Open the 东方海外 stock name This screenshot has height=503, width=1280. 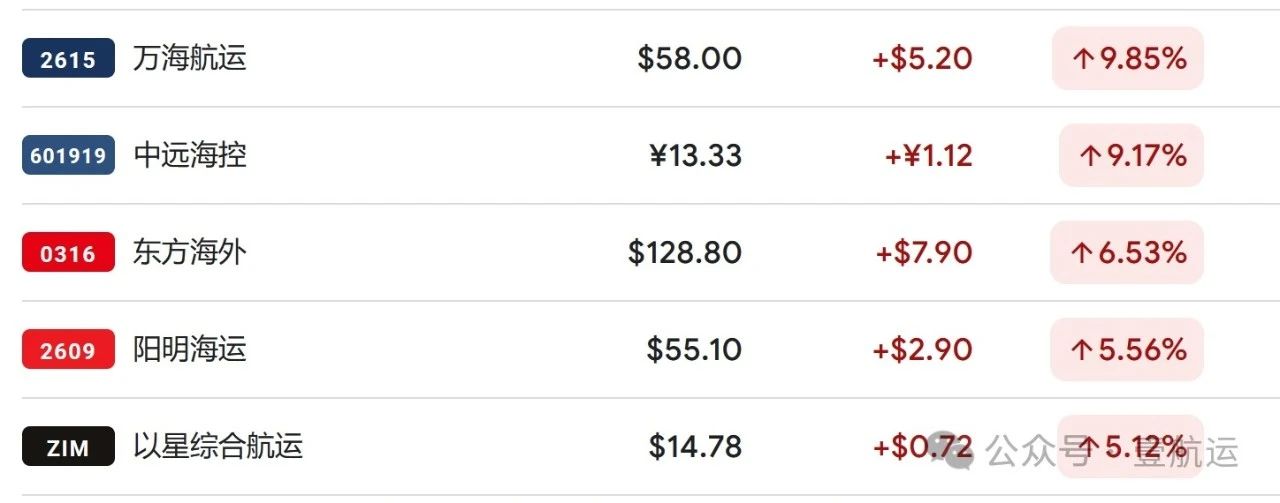(189, 252)
